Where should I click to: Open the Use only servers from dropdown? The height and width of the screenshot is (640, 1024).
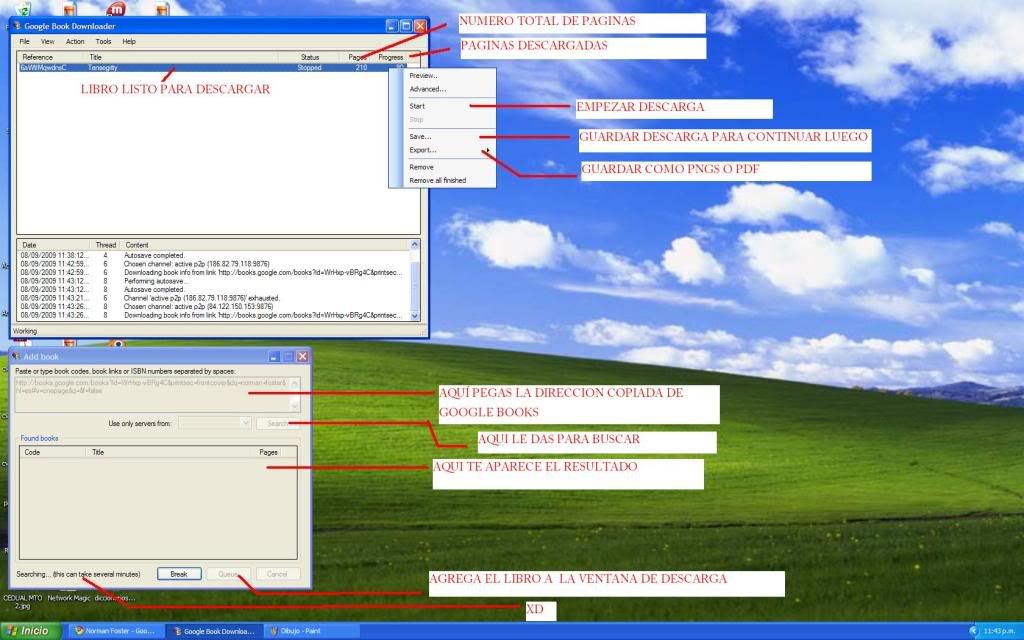[x=214, y=423]
